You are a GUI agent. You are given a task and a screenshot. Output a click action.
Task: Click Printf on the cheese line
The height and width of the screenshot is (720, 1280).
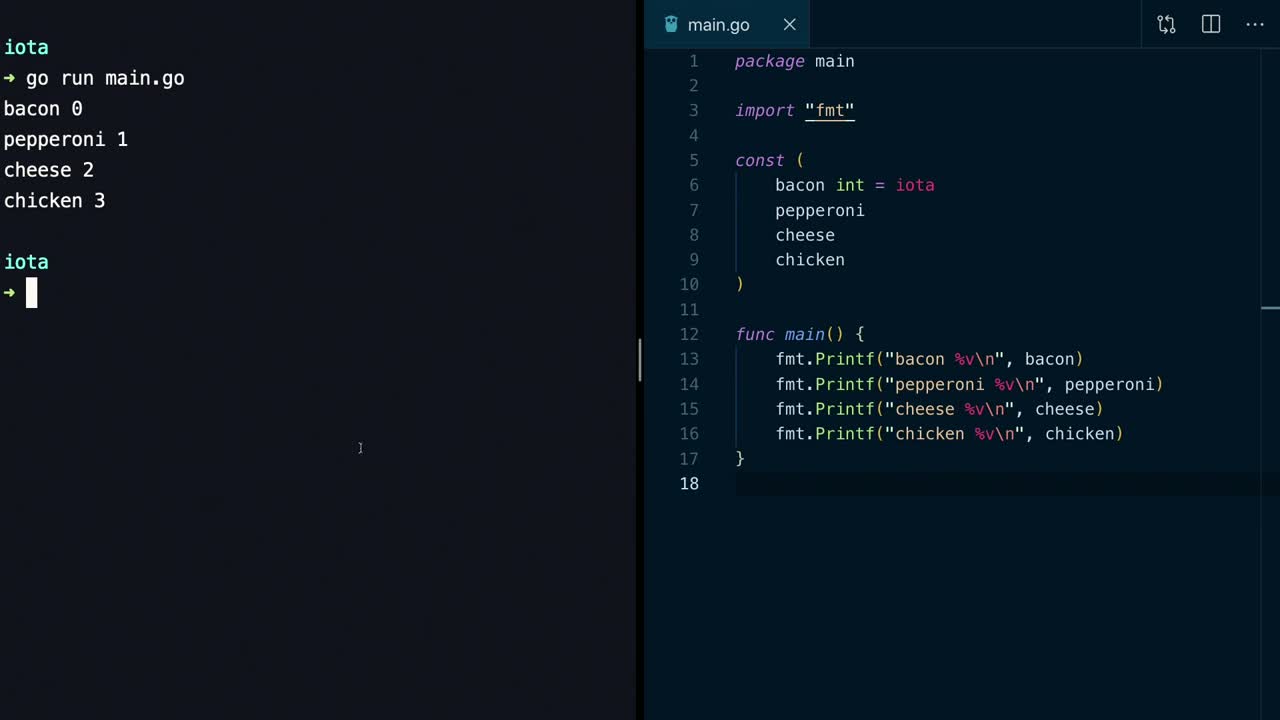[845, 409]
